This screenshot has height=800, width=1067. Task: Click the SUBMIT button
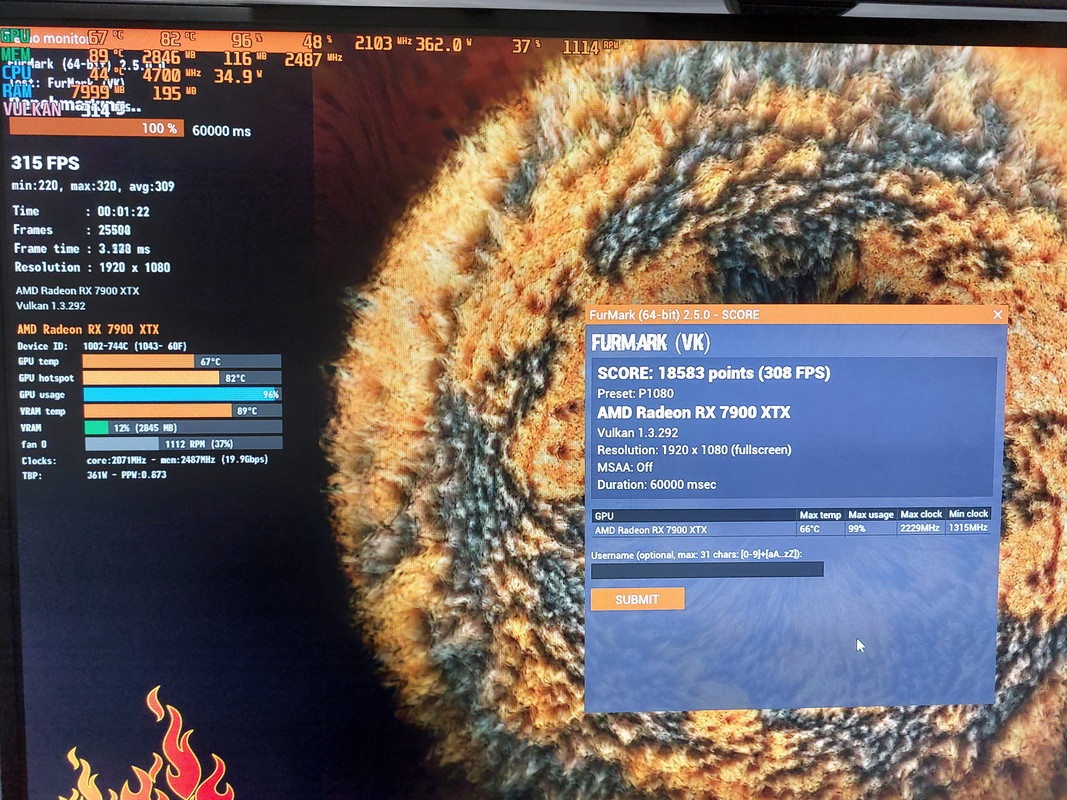(x=637, y=599)
